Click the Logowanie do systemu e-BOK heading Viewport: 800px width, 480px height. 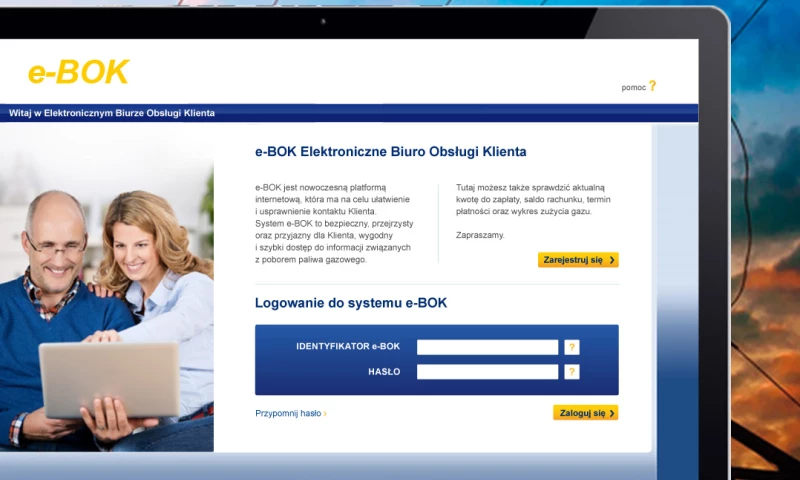[350, 303]
